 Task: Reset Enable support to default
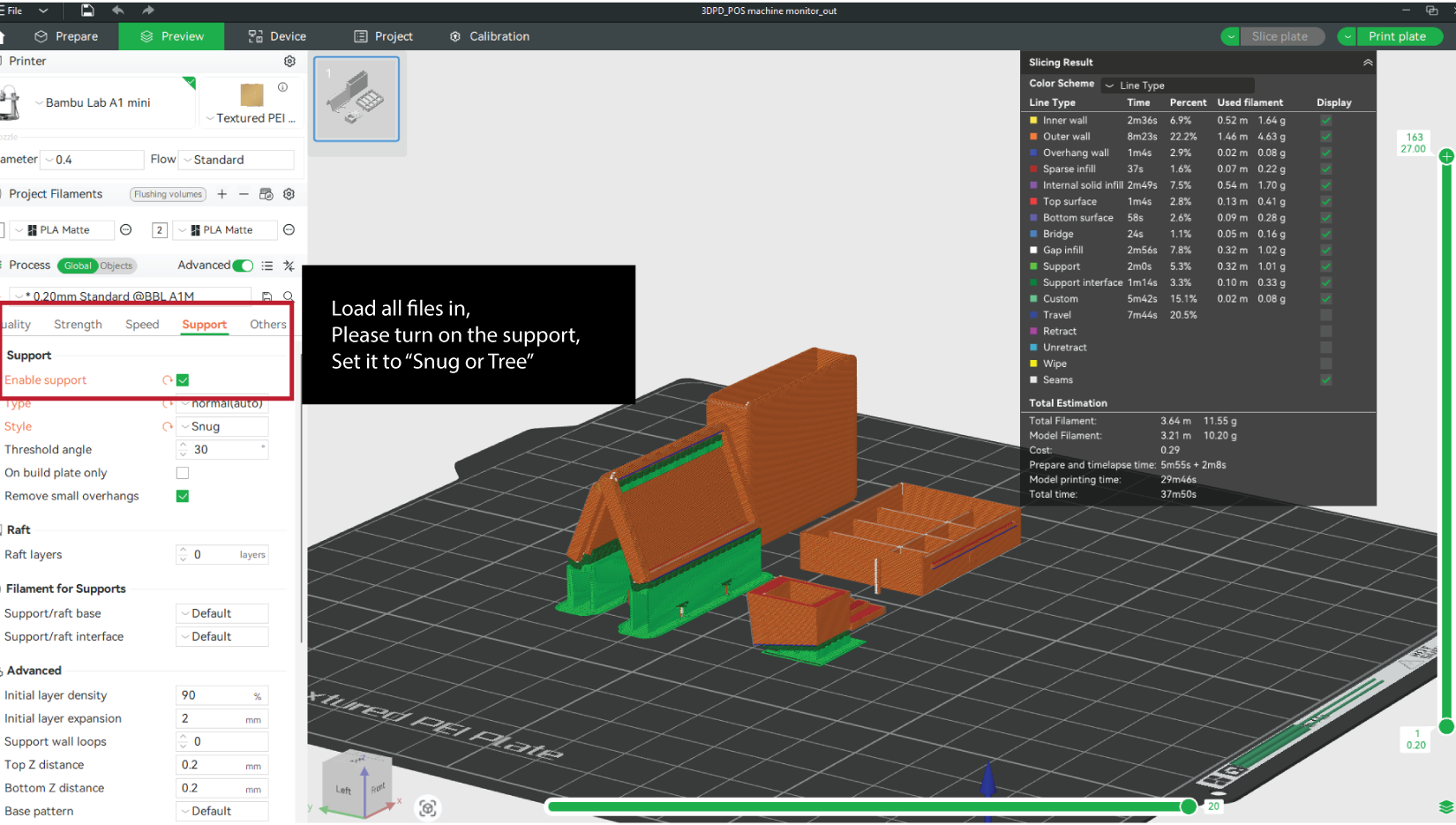click(x=167, y=380)
